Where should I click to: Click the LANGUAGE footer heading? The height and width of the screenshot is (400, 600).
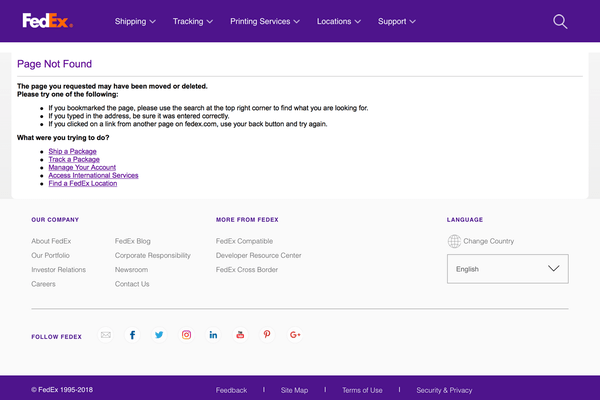465,220
